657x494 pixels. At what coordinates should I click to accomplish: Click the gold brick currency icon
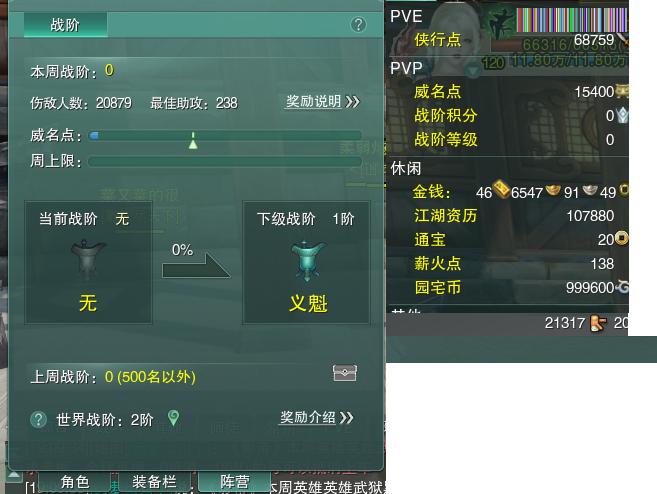(x=501, y=189)
